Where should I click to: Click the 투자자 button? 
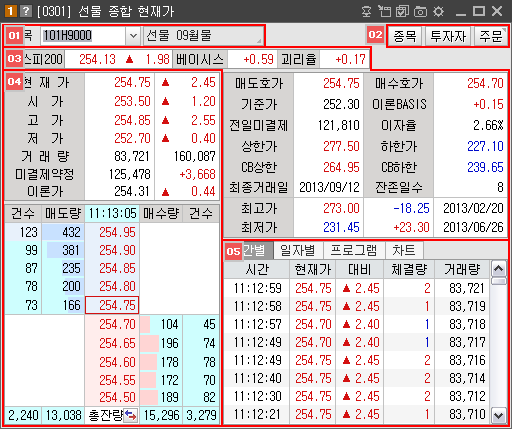tap(448, 36)
